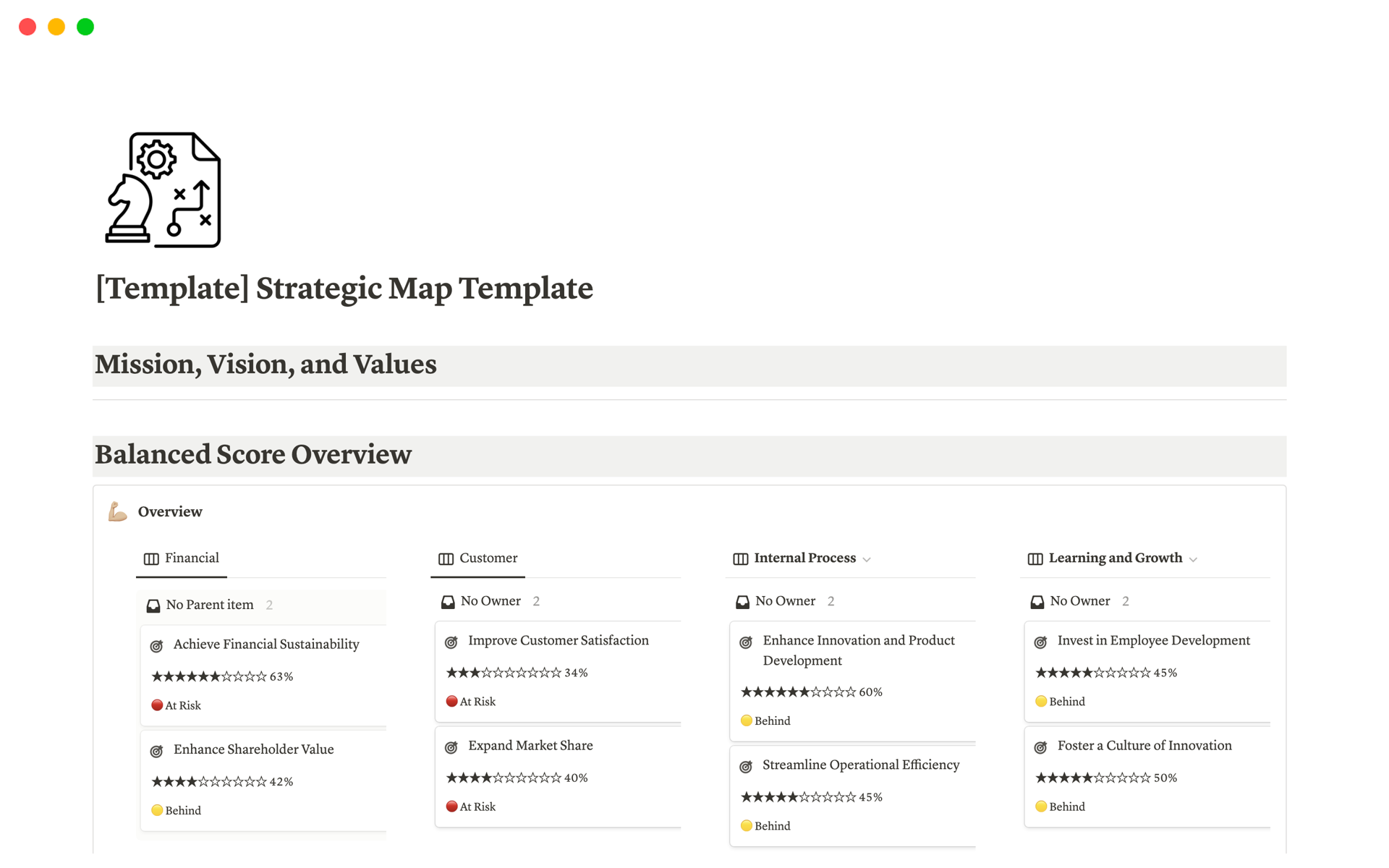Click the Internal Process tab icon
Image resolution: width=1389 pixels, height=868 pixels.
(741, 558)
